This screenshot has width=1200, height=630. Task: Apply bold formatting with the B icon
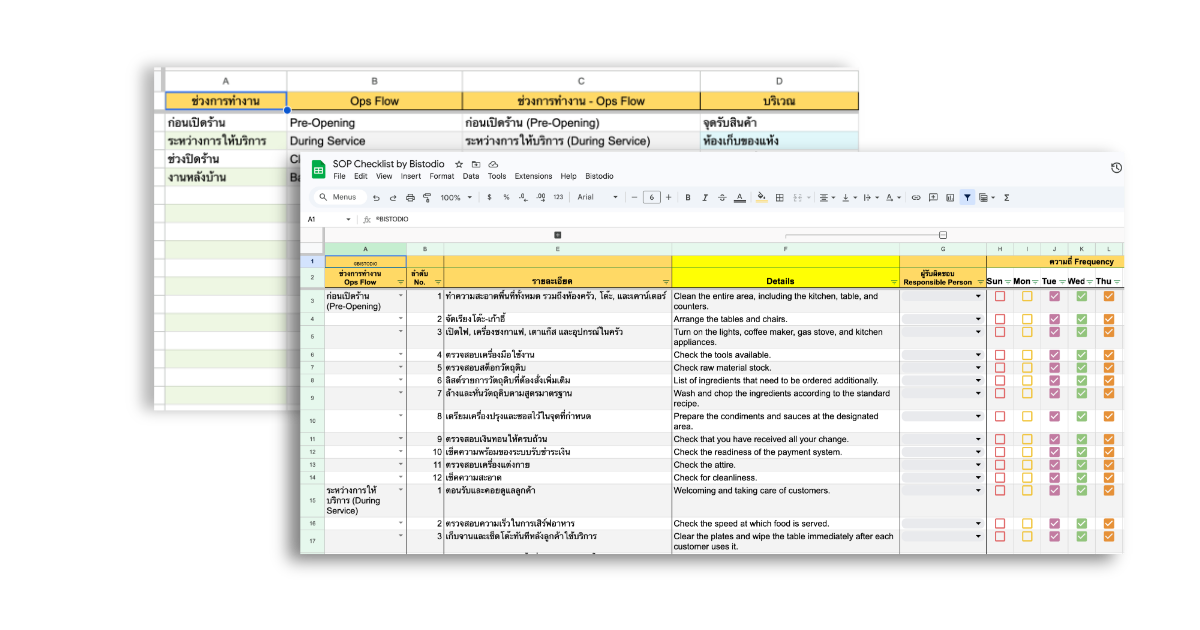tap(687, 198)
